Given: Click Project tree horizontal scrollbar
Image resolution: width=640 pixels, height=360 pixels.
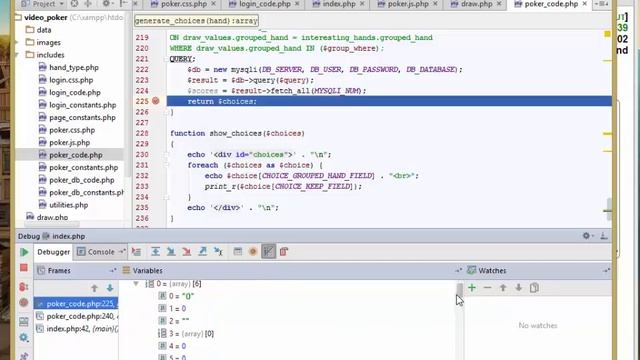Looking at the screenshot, I should (52, 224).
